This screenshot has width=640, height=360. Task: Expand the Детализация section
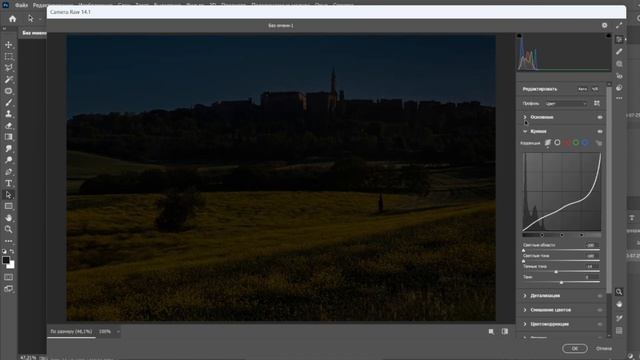525,296
